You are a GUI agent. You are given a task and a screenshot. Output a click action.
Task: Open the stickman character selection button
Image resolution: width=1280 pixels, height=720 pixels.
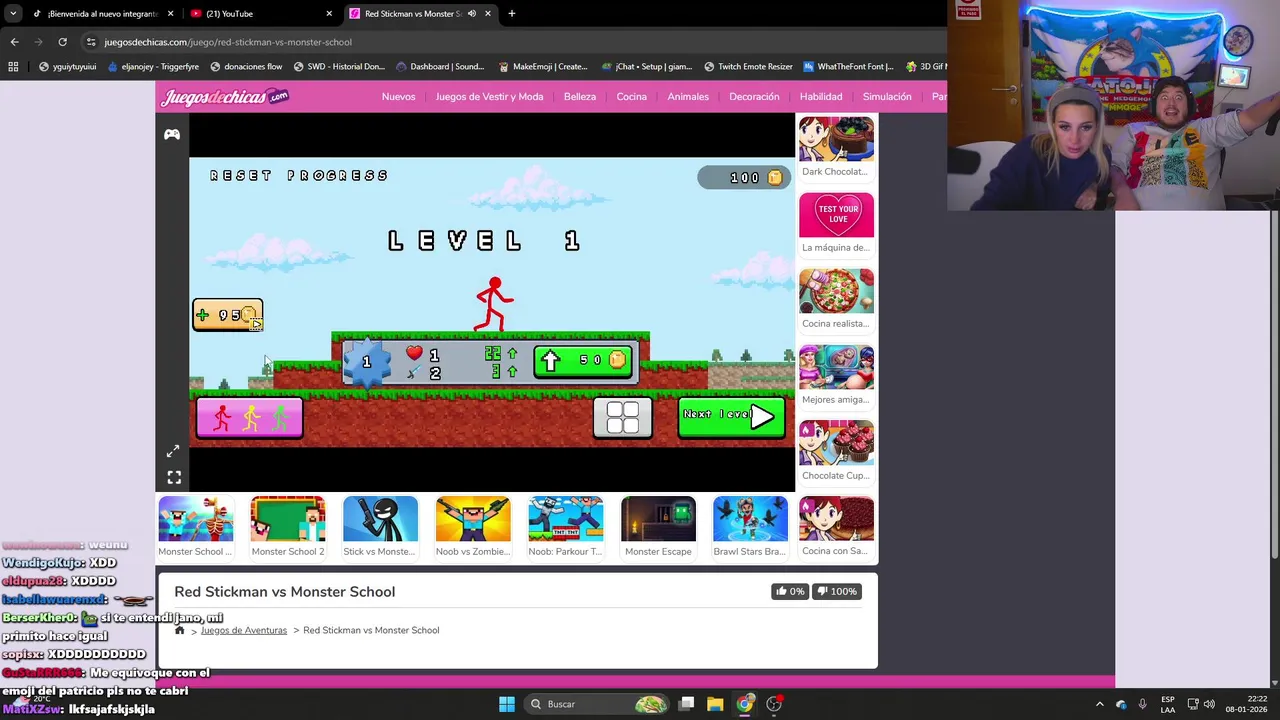[250, 418]
